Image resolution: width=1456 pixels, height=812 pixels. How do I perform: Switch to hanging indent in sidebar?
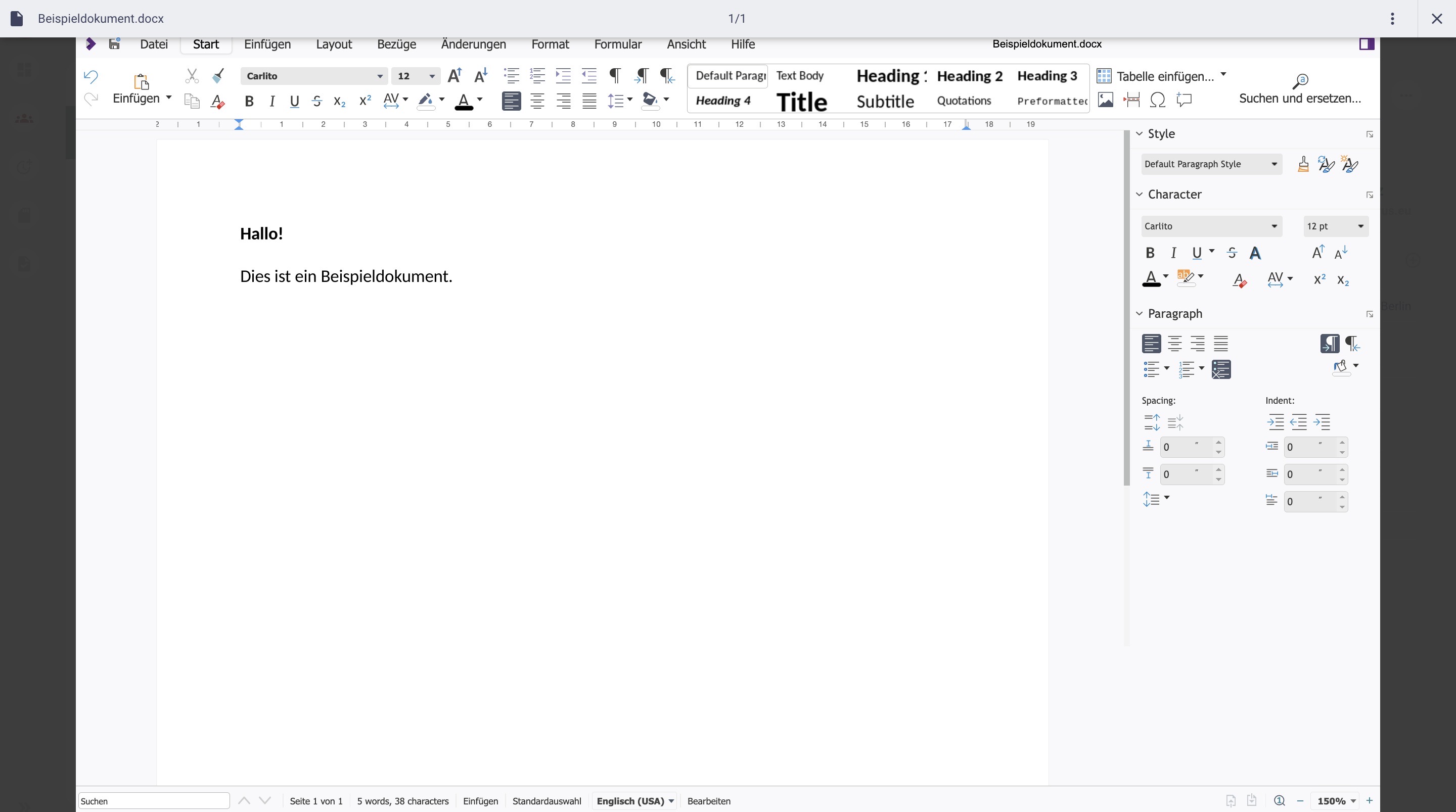tap(1322, 422)
